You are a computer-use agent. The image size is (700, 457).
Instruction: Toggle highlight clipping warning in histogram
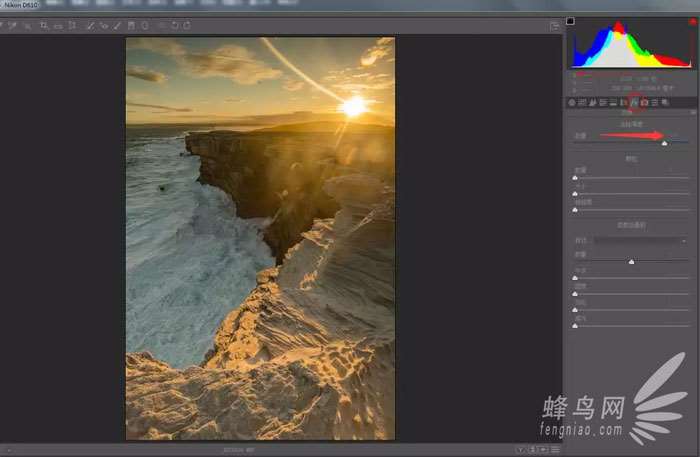(x=693, y=21)
